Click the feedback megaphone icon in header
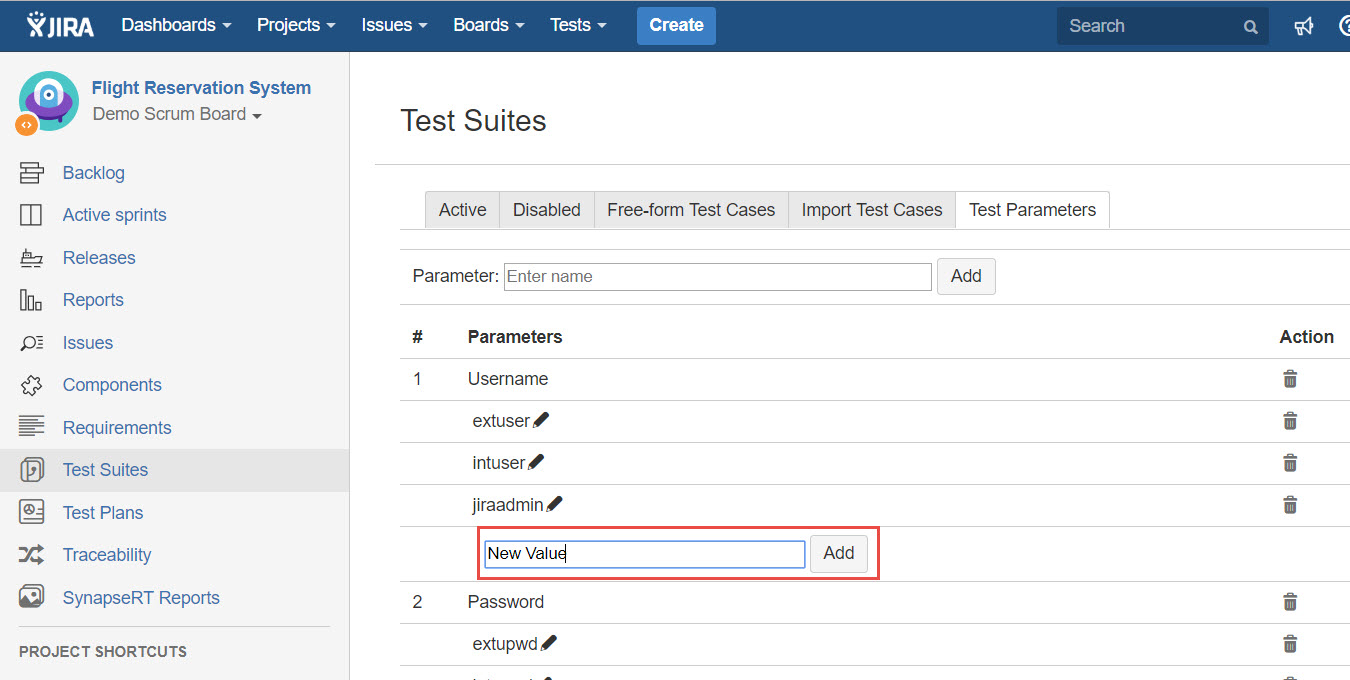Screen dimensions: 1350x680 [x=1304, y=26]
